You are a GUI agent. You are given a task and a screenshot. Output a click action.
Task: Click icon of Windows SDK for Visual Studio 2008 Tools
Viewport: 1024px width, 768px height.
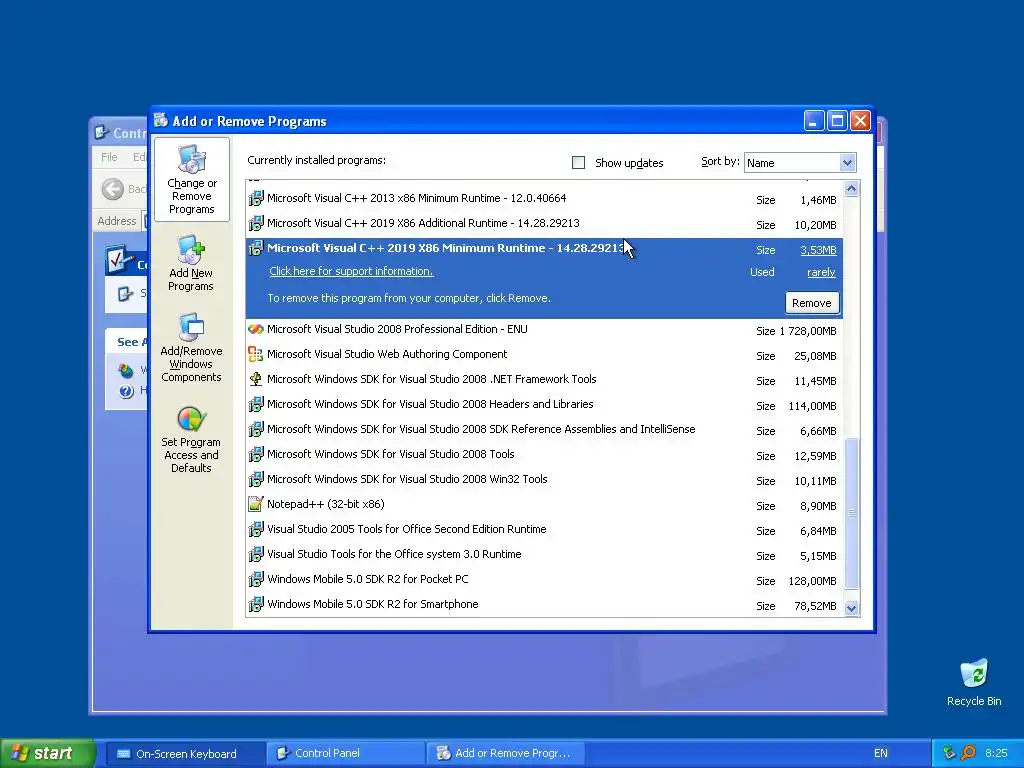coord(256,455)
